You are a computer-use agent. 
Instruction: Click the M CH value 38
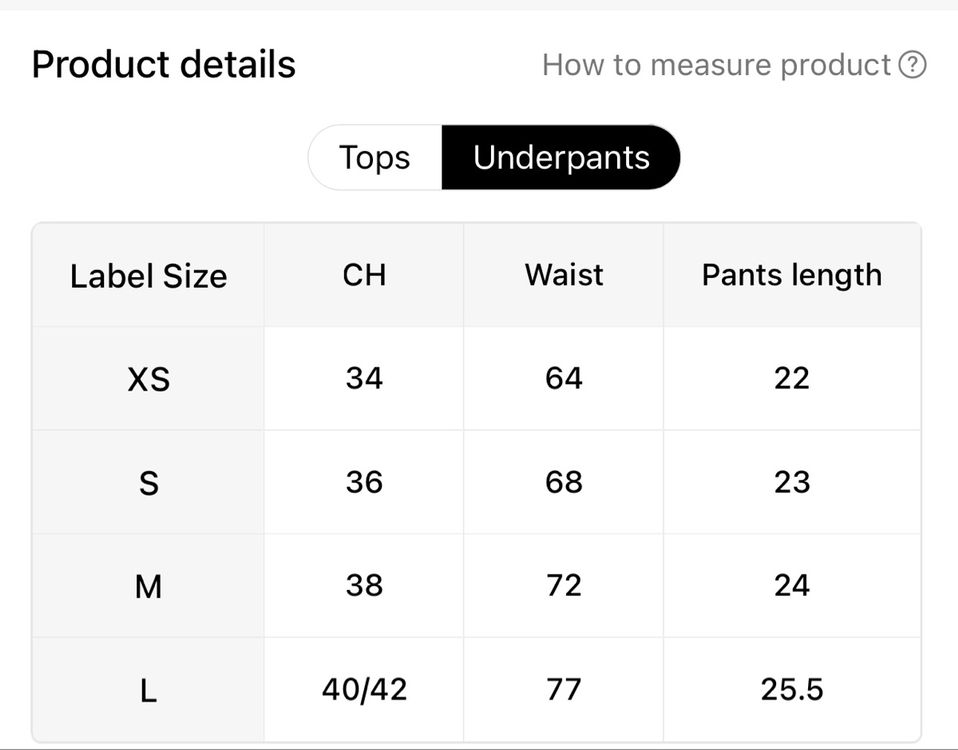pos(364,585)
